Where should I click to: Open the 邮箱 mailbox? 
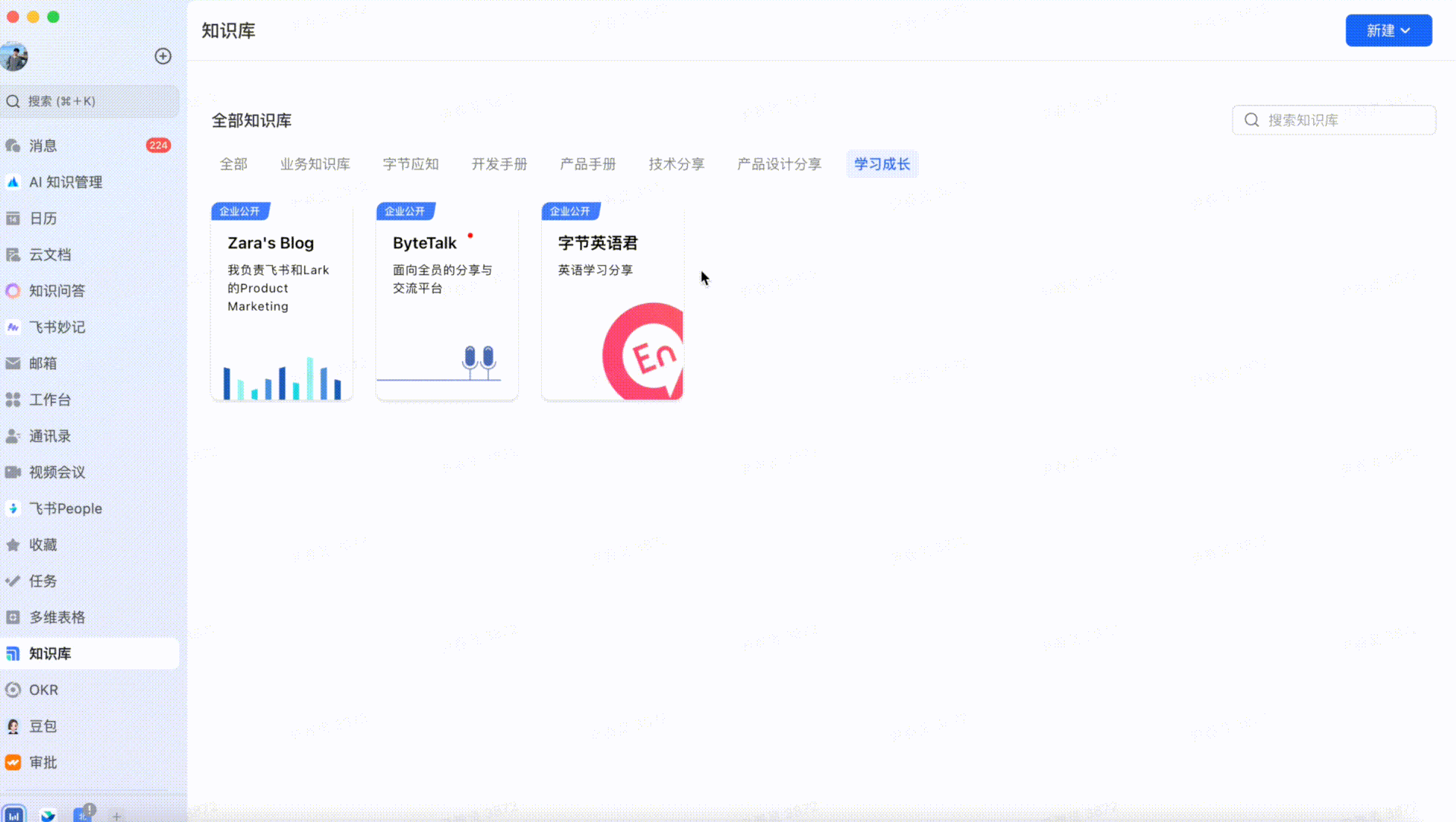coord(90,364)
